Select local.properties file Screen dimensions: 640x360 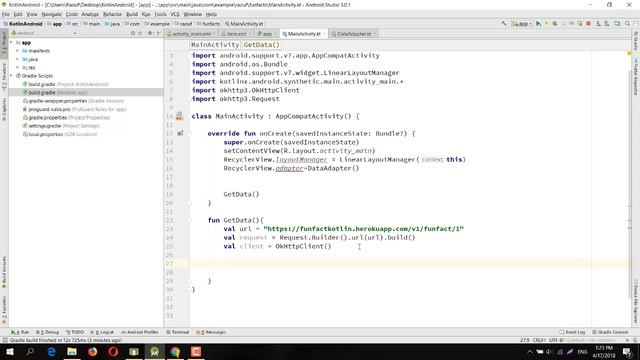60,134
